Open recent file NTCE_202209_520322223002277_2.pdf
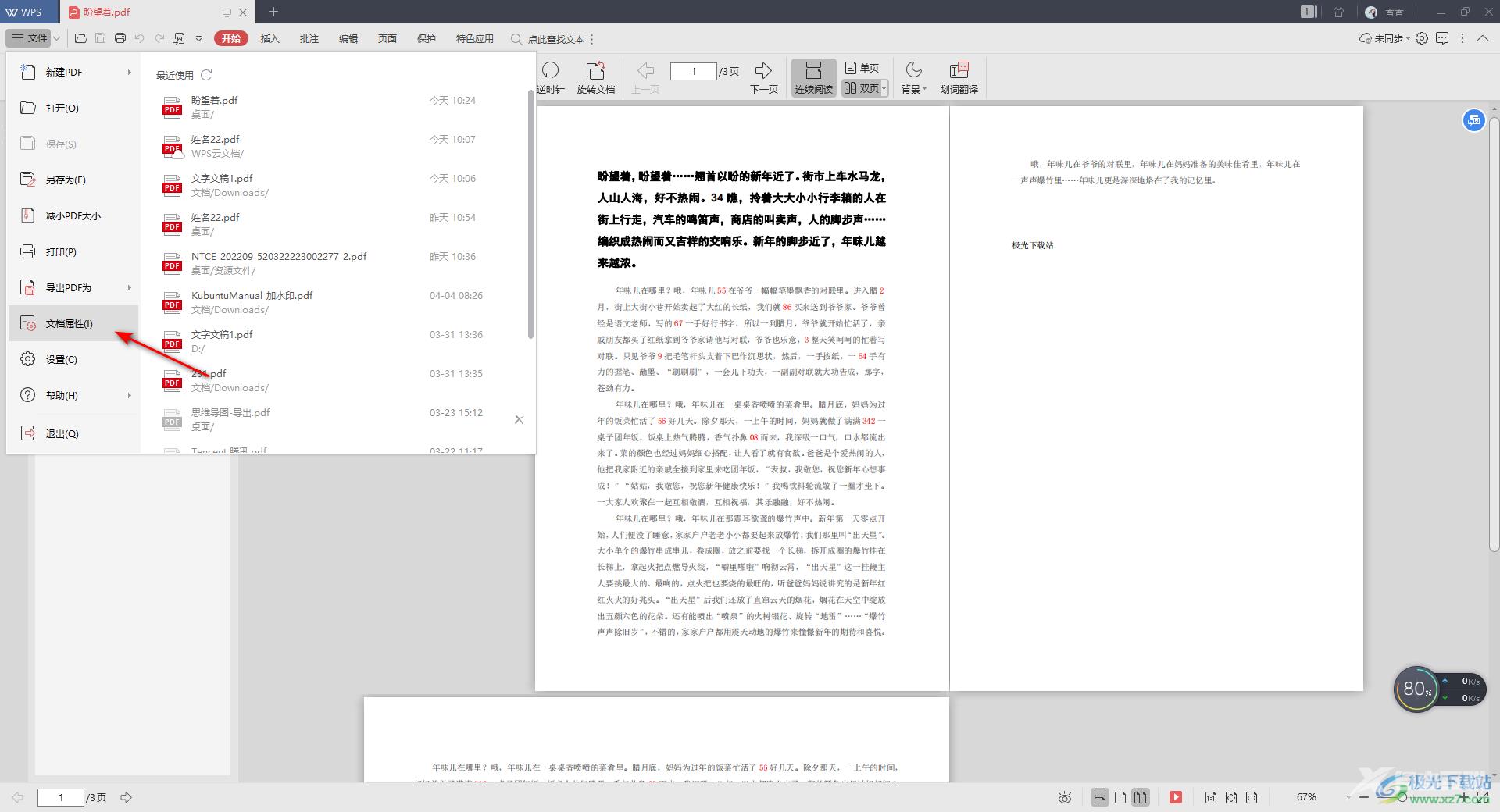This screenshot has width=1500, height=812. (336, 263)
